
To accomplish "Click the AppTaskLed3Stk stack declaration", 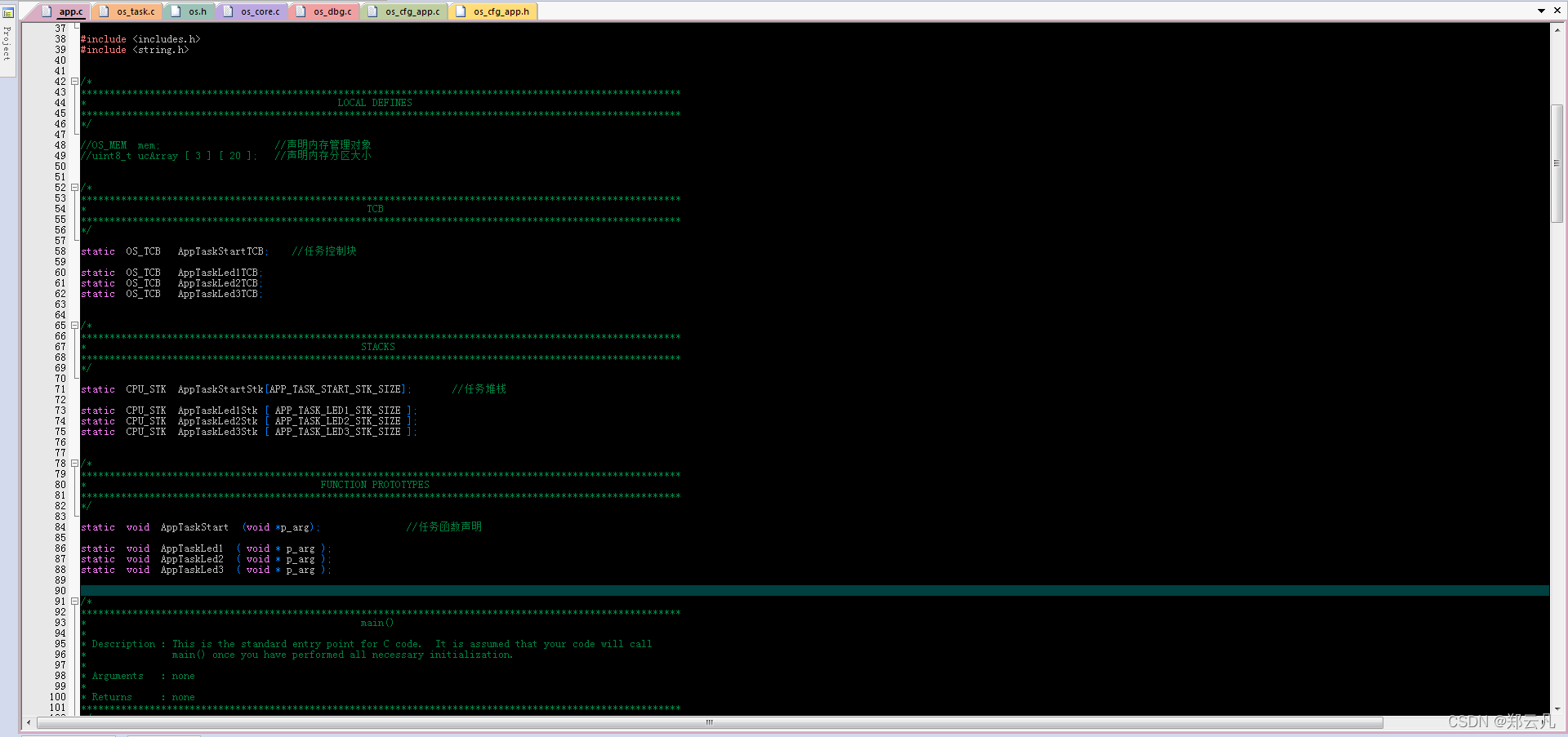I will tap(249, 432).
